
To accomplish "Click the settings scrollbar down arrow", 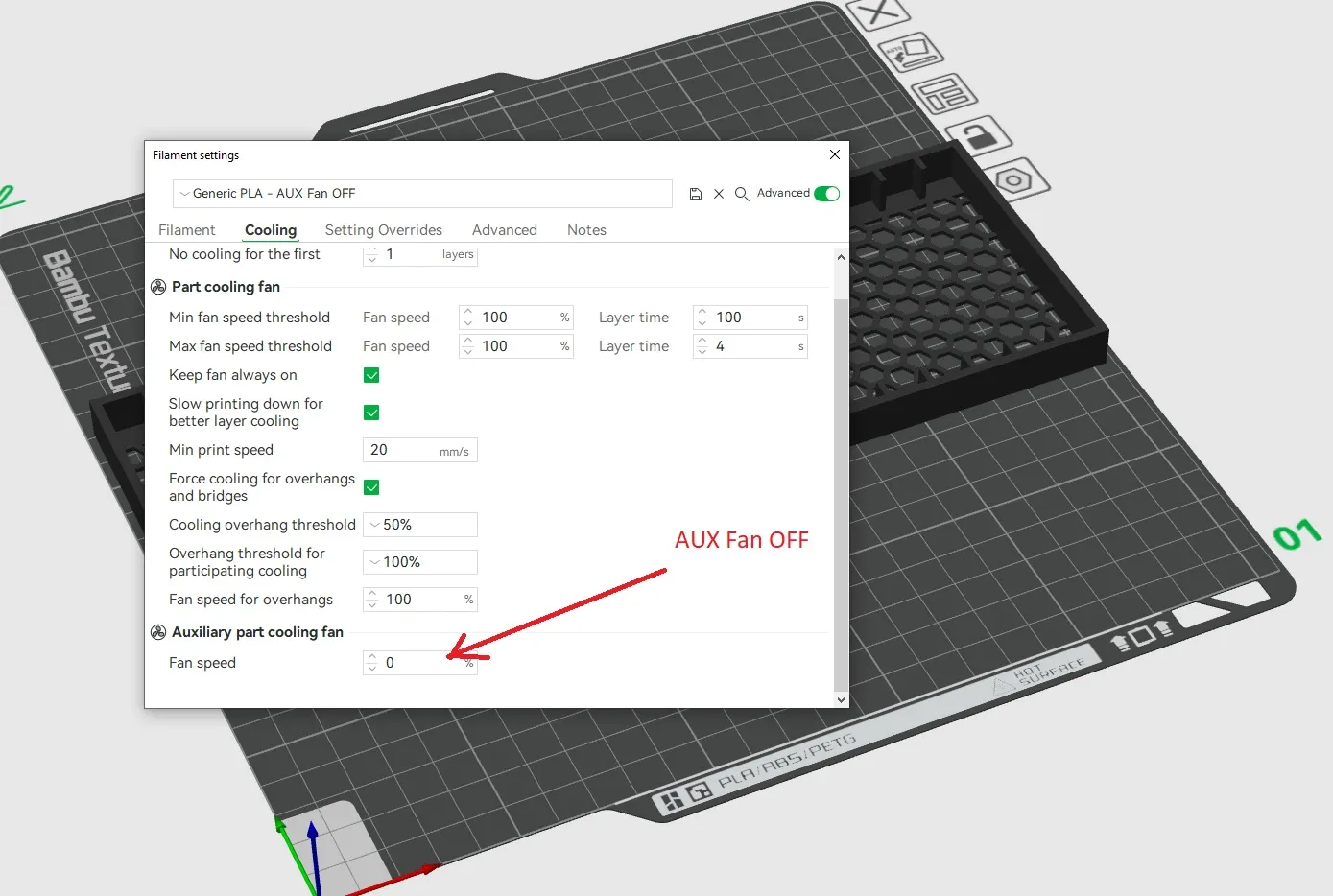I will coord(841,700).
